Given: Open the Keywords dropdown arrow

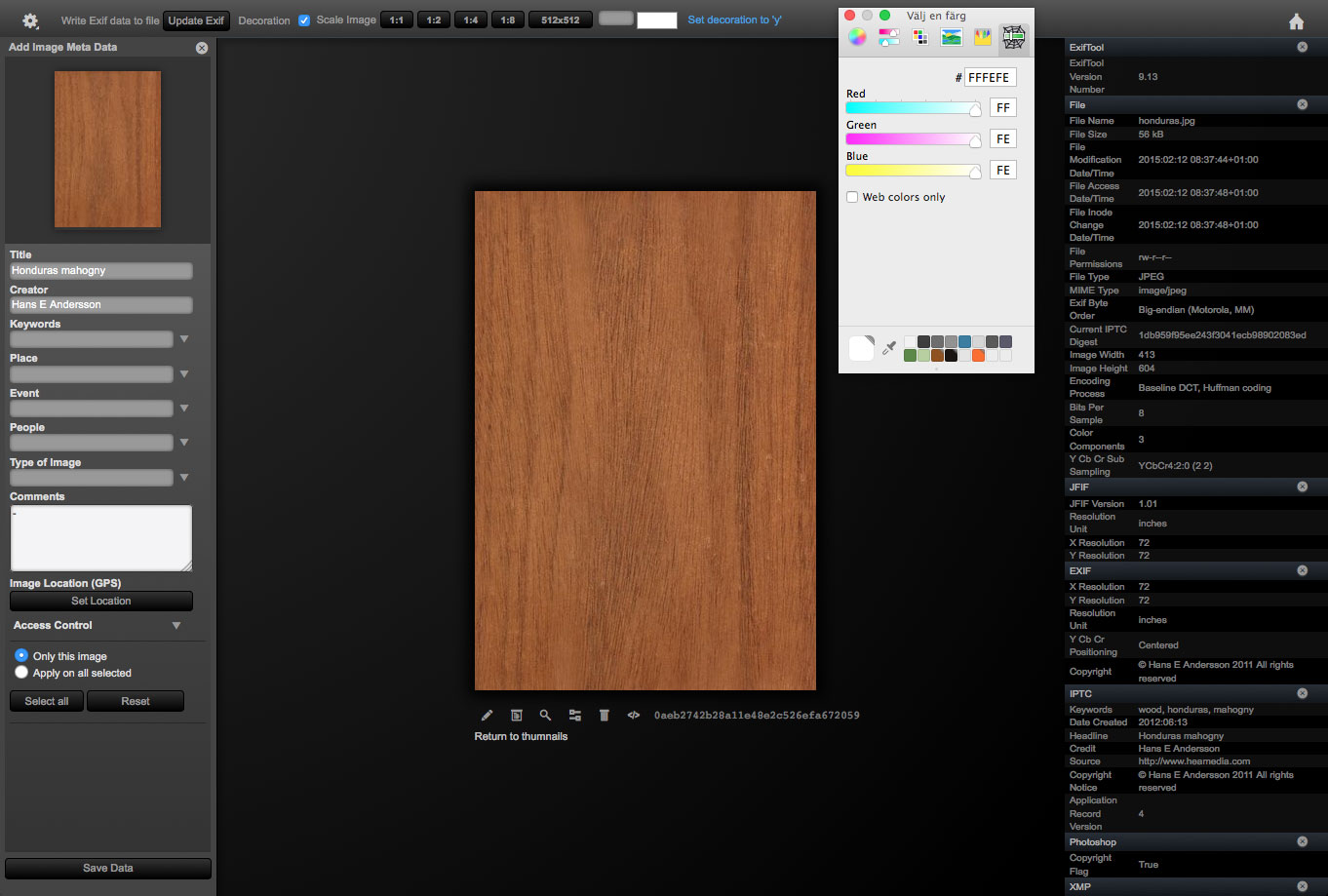Looking at the screenshot, I should point(184,339).
